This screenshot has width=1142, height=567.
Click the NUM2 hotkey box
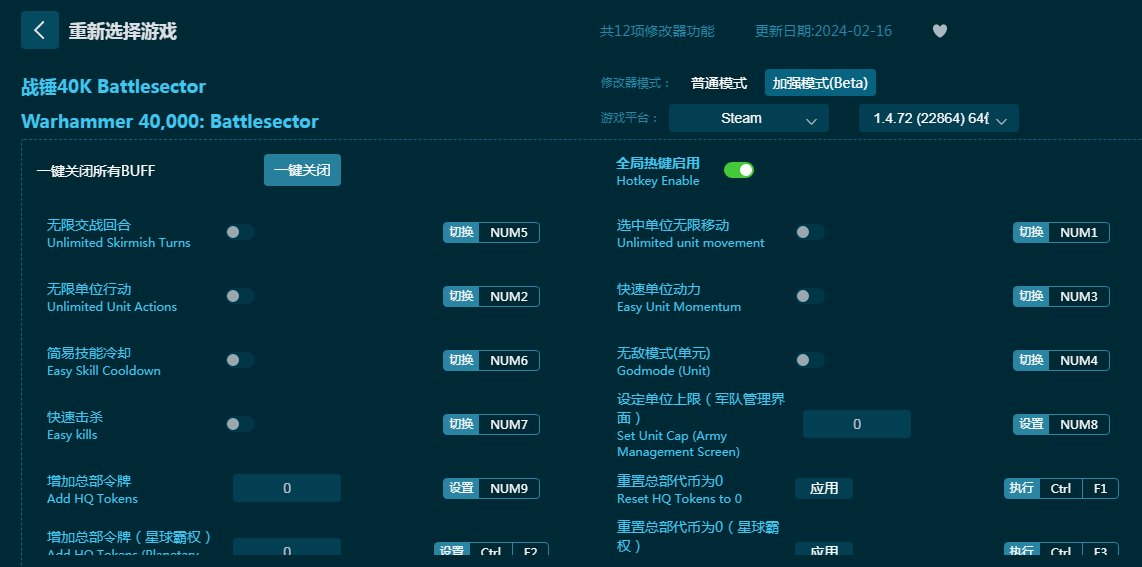point(509,297)
